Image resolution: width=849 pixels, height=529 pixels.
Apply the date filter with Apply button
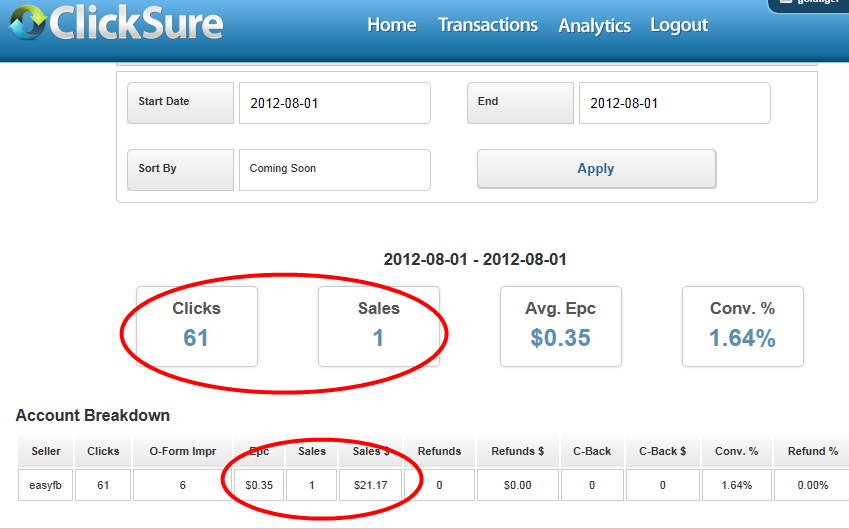point(597,169)
